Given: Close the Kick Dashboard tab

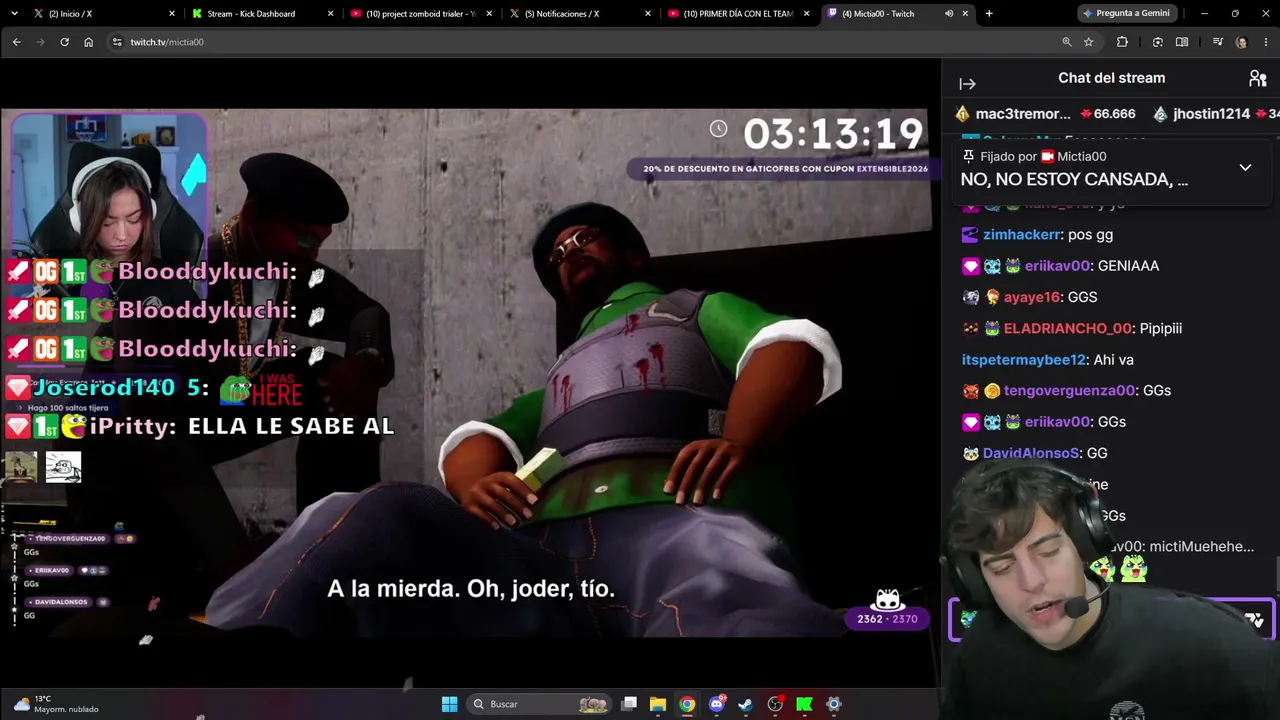Looking at the screenshot, I should click(331, 14).
